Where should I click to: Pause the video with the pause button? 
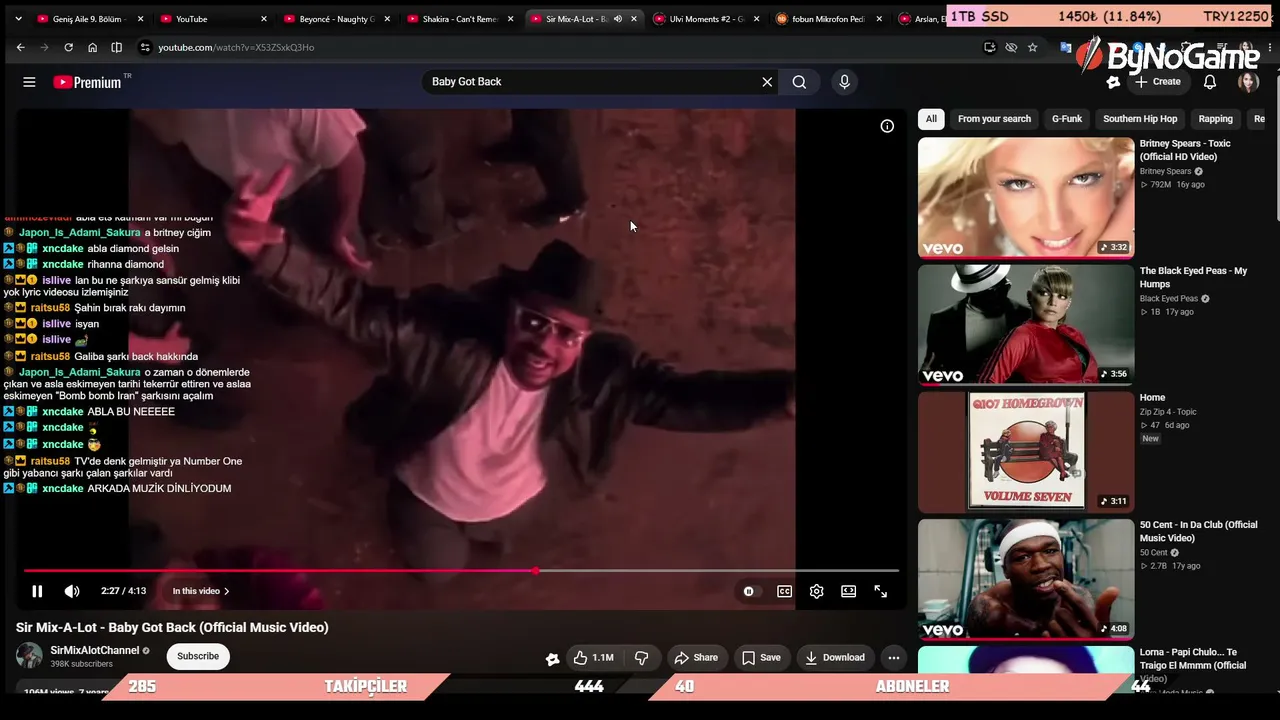click(x=37, y=591)
